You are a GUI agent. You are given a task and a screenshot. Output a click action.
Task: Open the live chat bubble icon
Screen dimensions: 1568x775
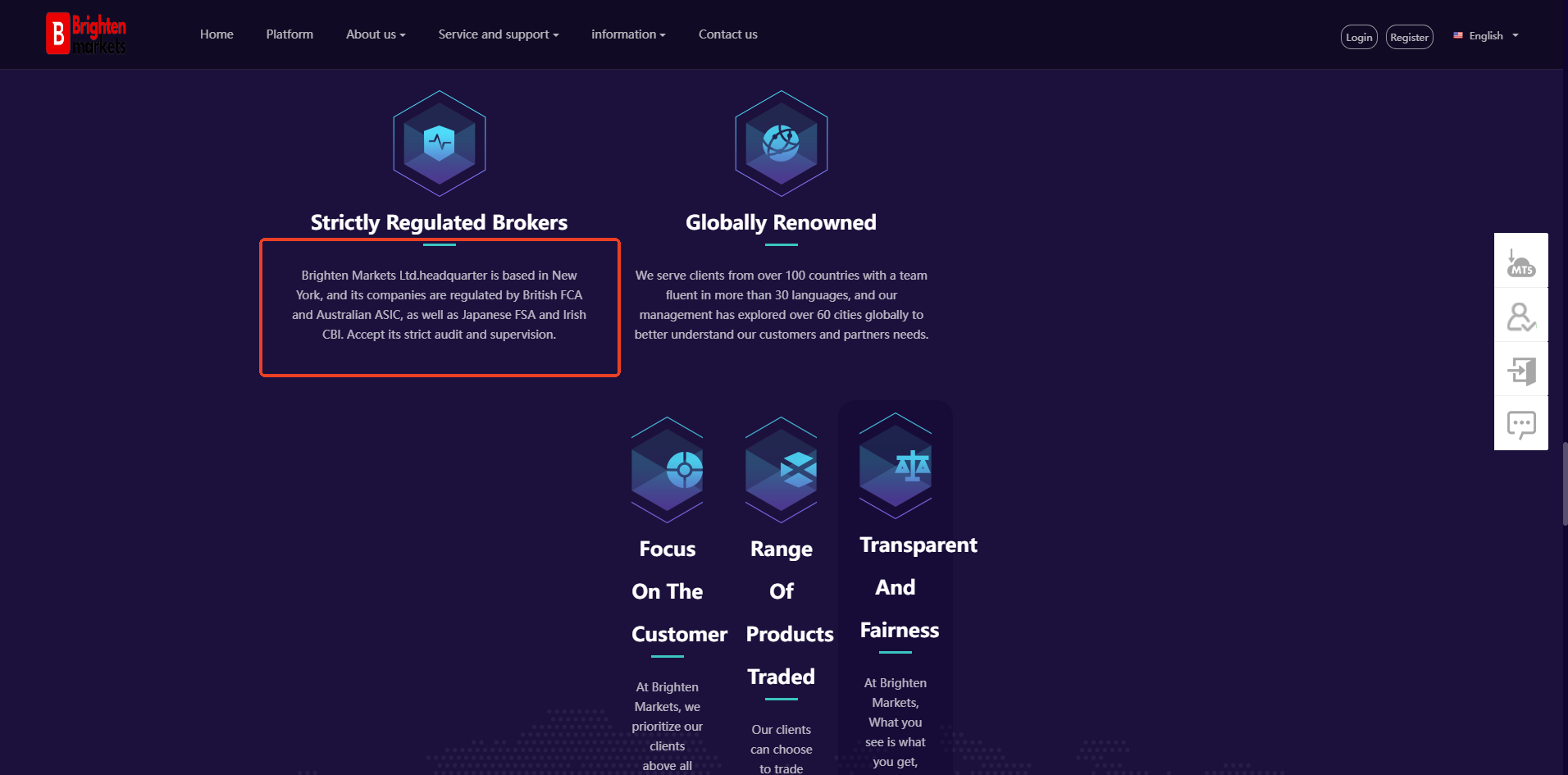(x=1521, y=424)
